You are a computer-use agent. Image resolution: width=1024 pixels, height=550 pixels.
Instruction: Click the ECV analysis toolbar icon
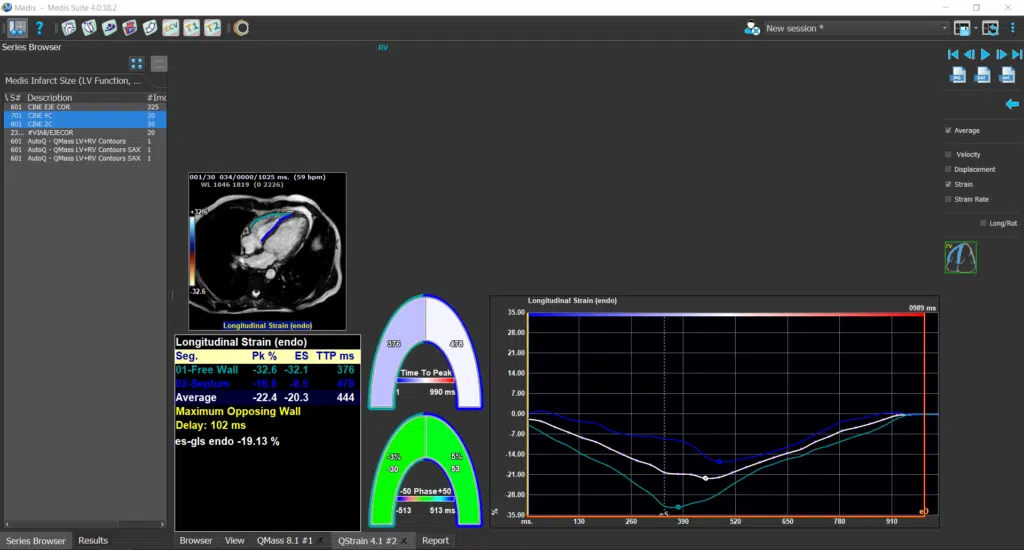tap(171, 28)
